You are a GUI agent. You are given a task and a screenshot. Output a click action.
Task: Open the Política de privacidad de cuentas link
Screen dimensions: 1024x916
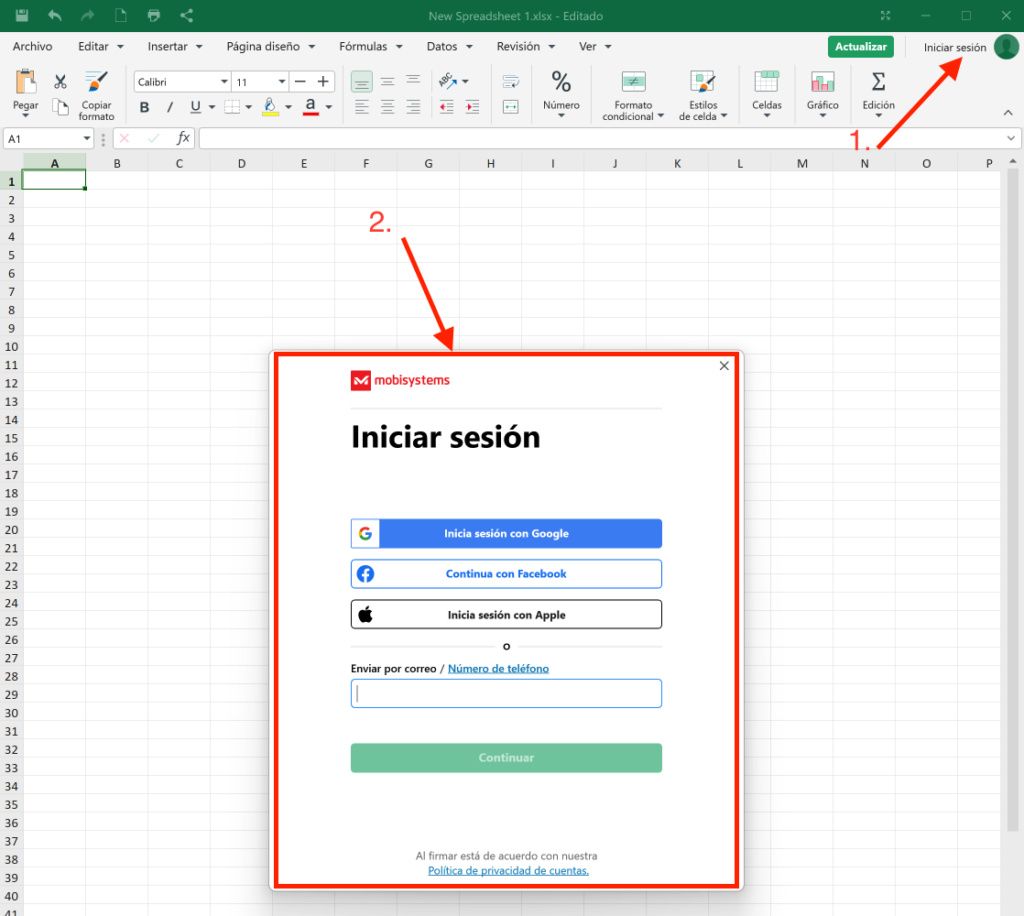(x=508, y=871)
